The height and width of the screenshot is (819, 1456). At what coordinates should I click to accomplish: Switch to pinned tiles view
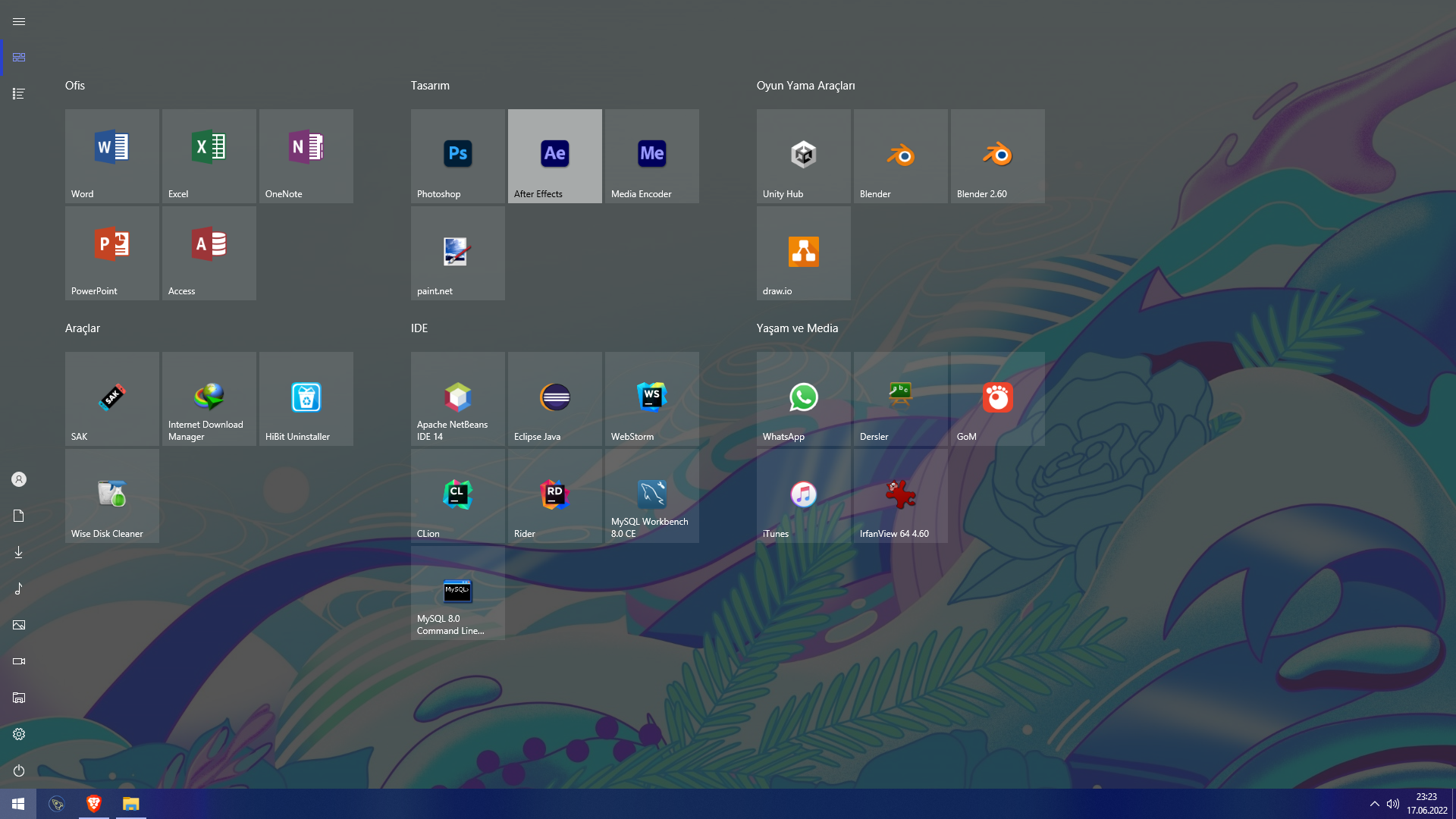(19, 58)
